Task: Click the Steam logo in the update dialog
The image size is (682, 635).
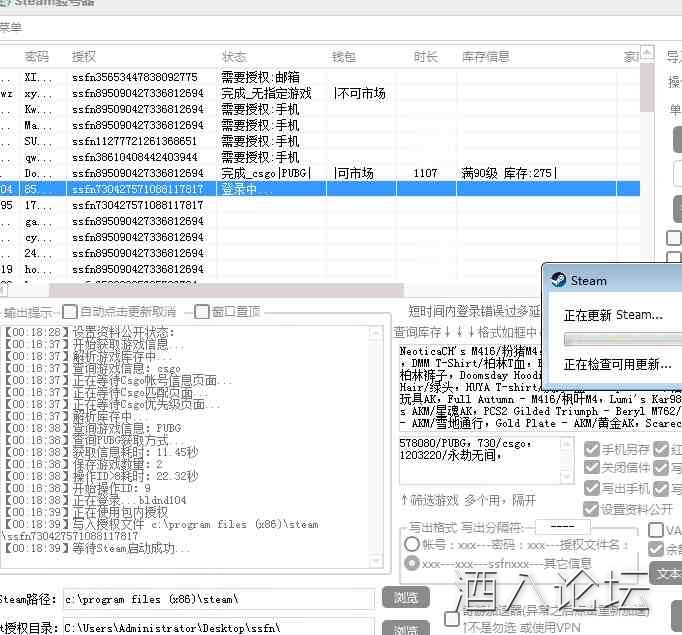Action: click(558, 280)
